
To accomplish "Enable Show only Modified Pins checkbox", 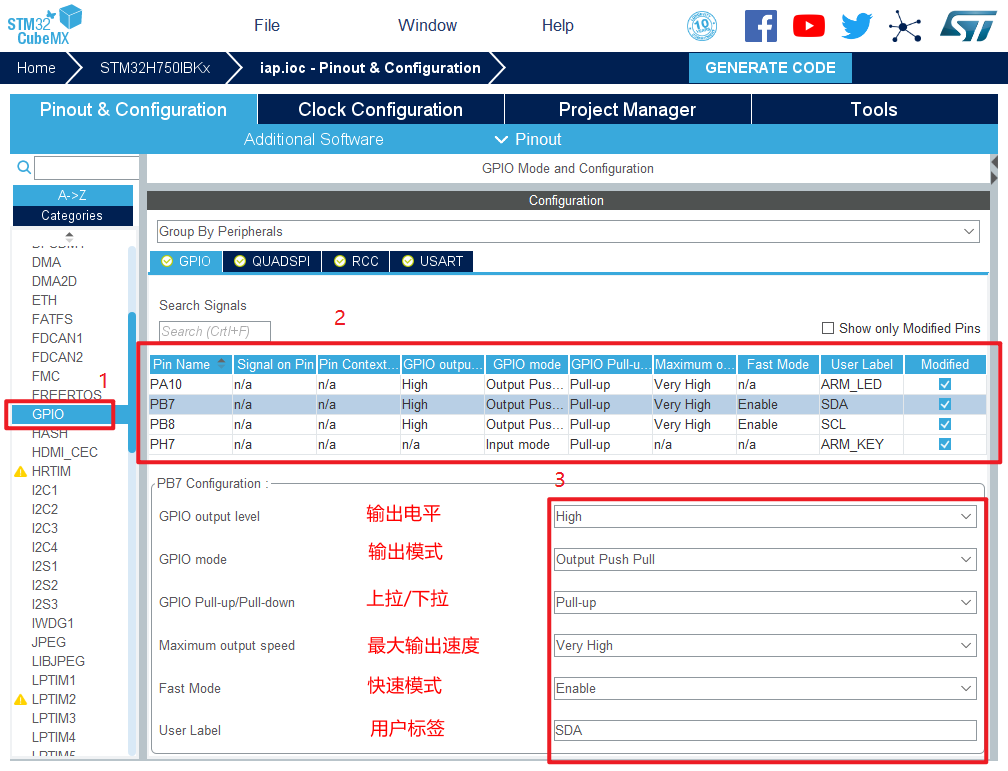I will tap(827, 328).
